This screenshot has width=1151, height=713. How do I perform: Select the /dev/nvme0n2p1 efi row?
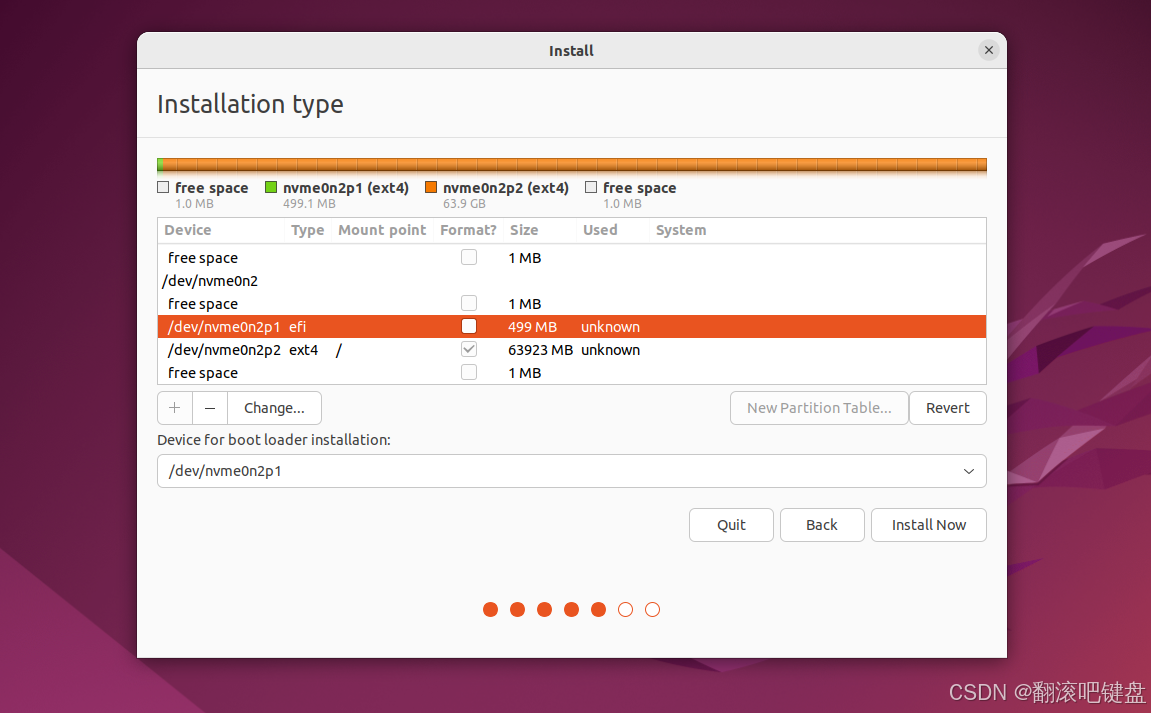coord(572,327)
